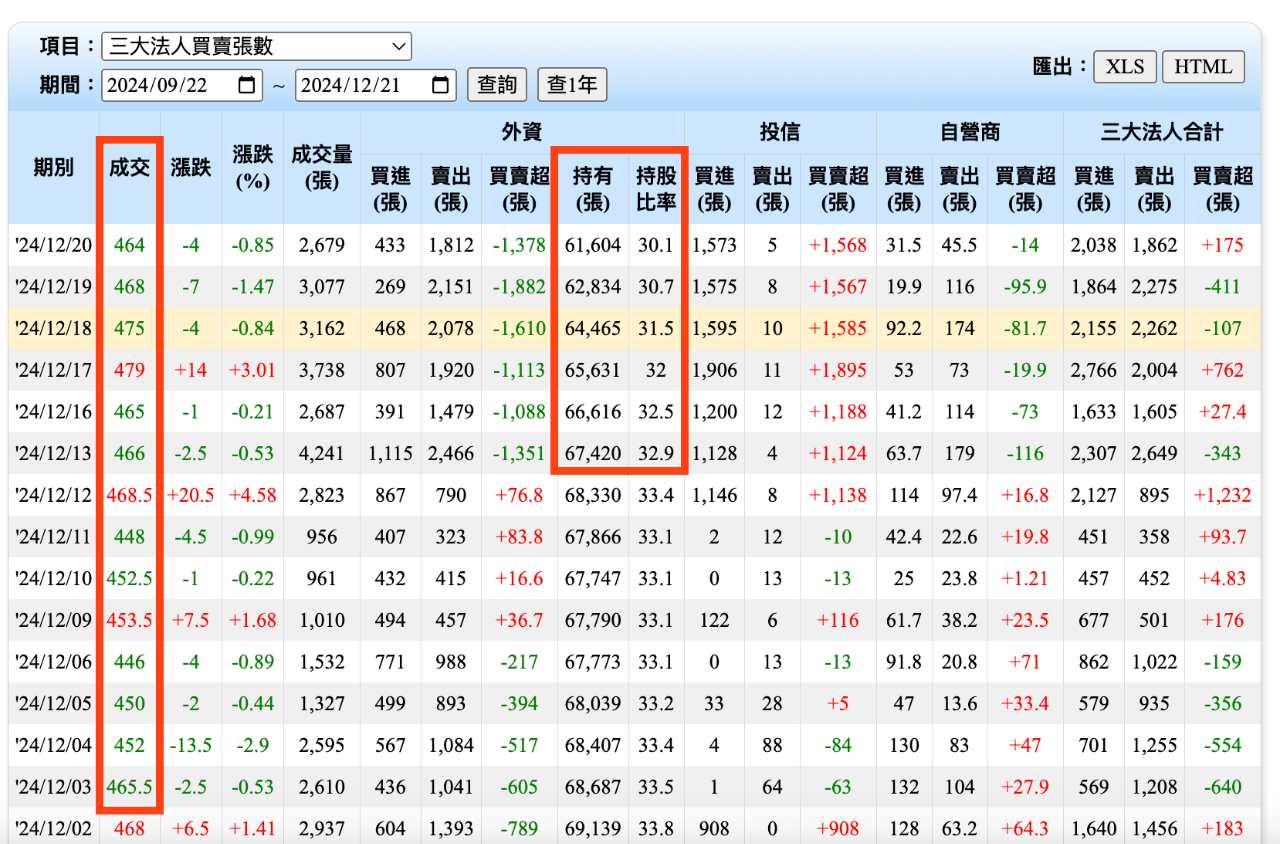Image resolution: width=1280 pixels, height=844 pixels.
Task: Click the 外資 group header
Action: pos(522,132)
